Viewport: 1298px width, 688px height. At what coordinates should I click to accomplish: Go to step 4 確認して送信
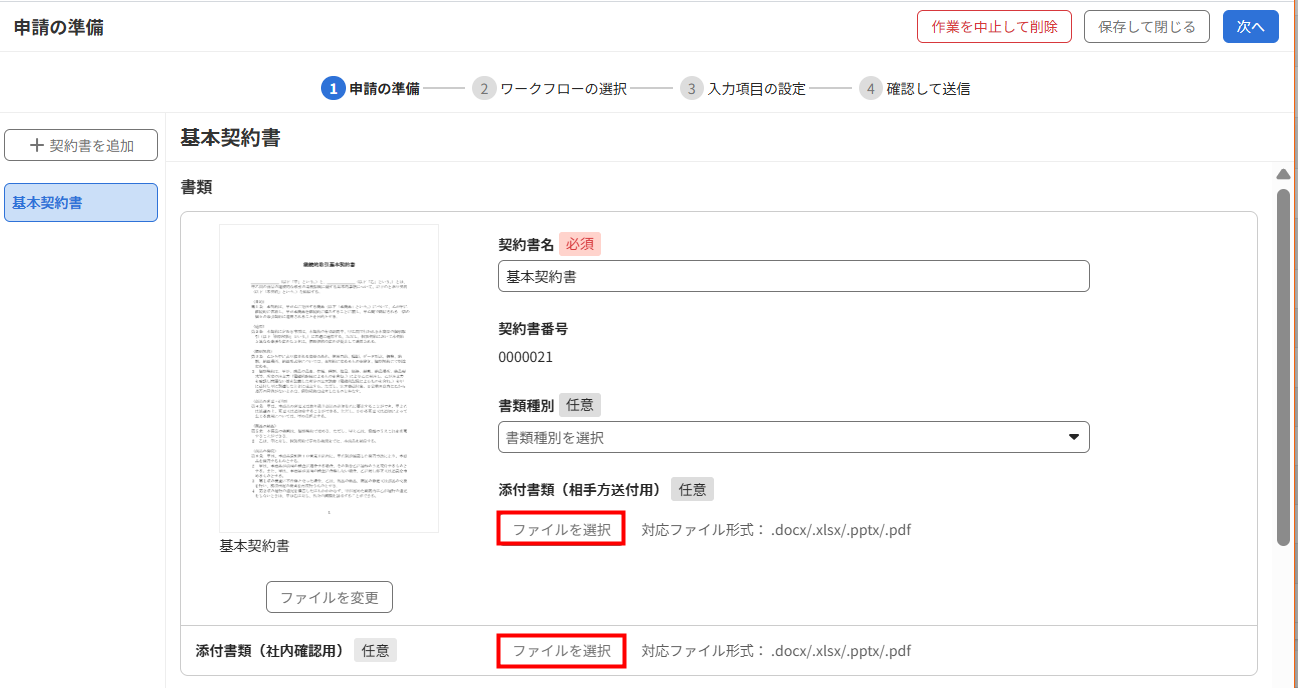[x=915, y=88]
